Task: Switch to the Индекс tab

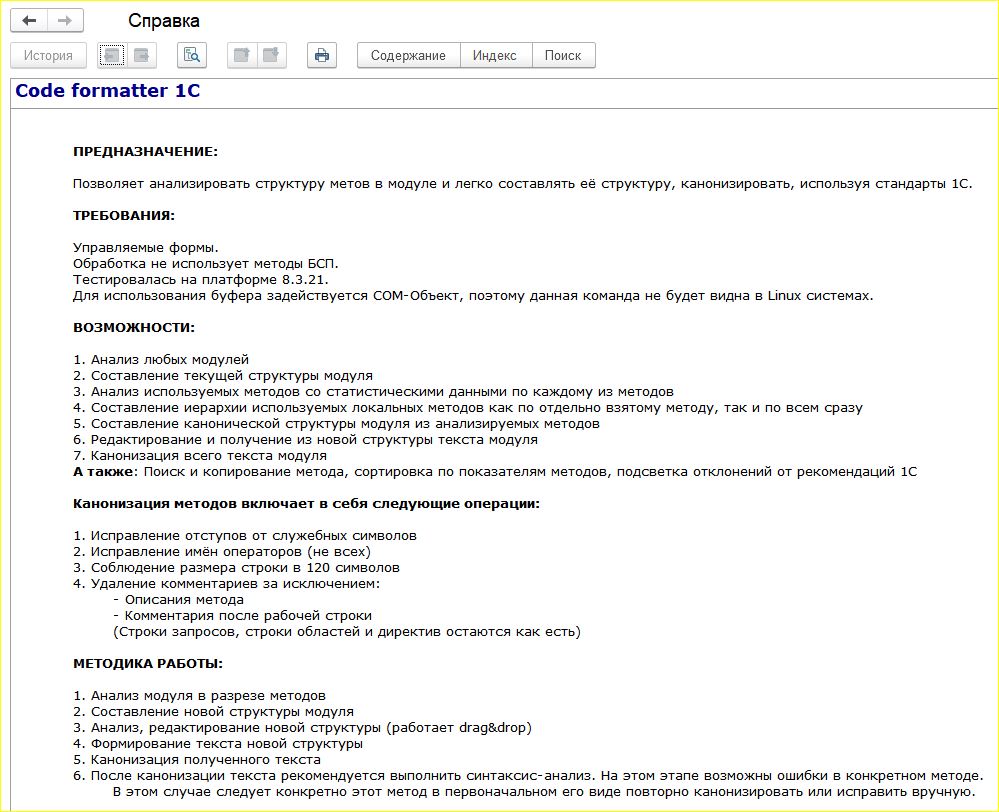Action: [x=494, y=55]
